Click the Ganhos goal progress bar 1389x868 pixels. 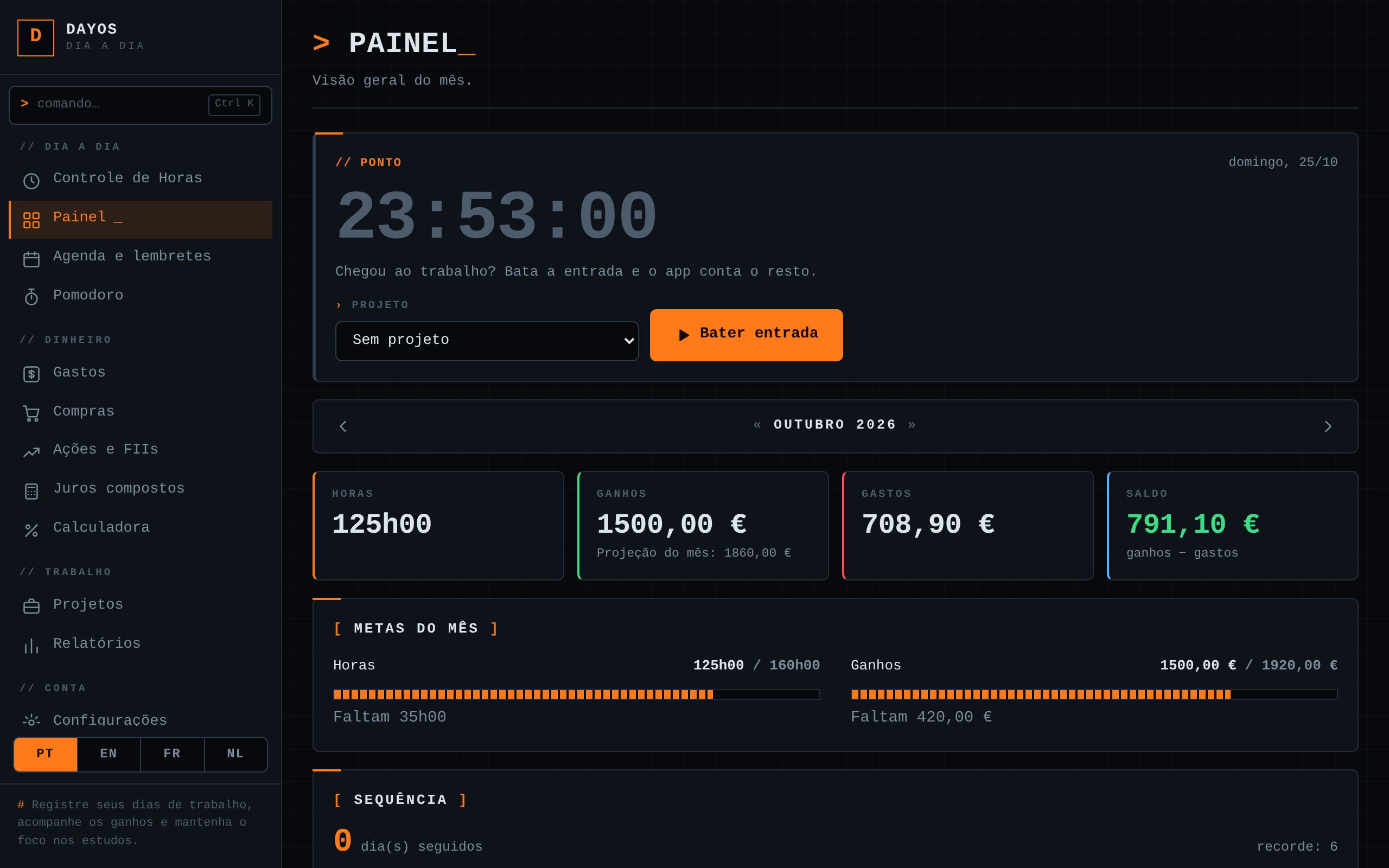tap(1094, 694)
